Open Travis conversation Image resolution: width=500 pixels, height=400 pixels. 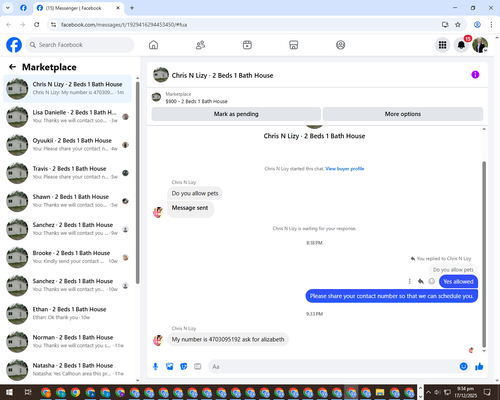tap(67, 173)
